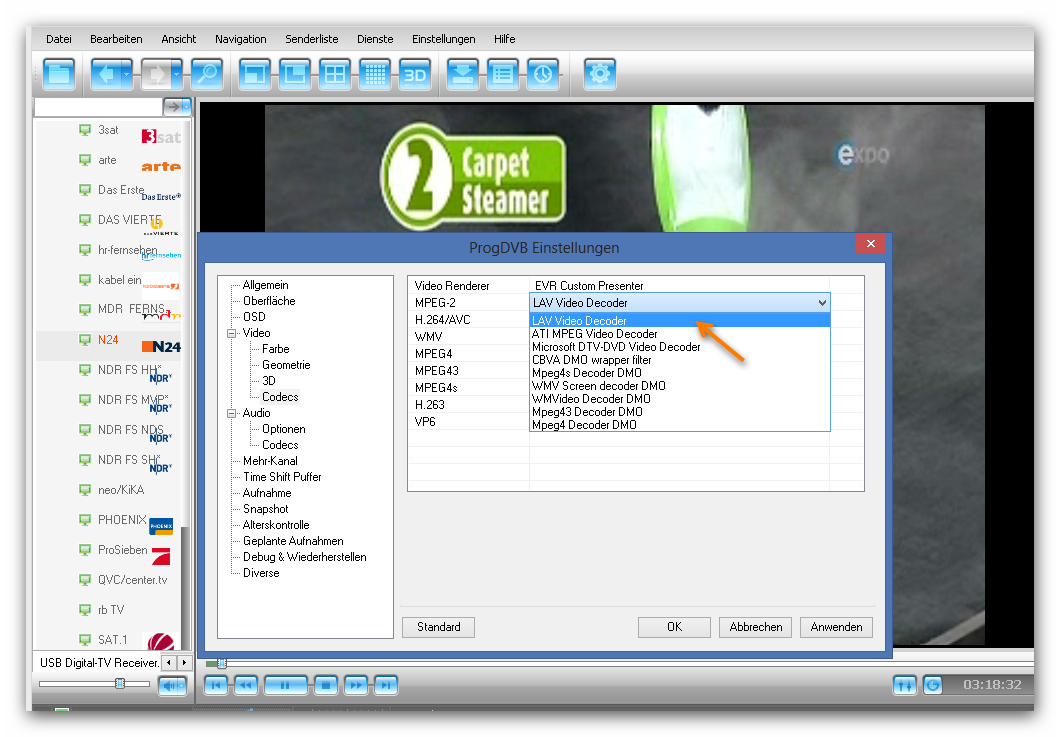This screenshot has width=1060, height=737.
Task: Open the equalizer sliders icon near clock
Action: coord(905,686)
